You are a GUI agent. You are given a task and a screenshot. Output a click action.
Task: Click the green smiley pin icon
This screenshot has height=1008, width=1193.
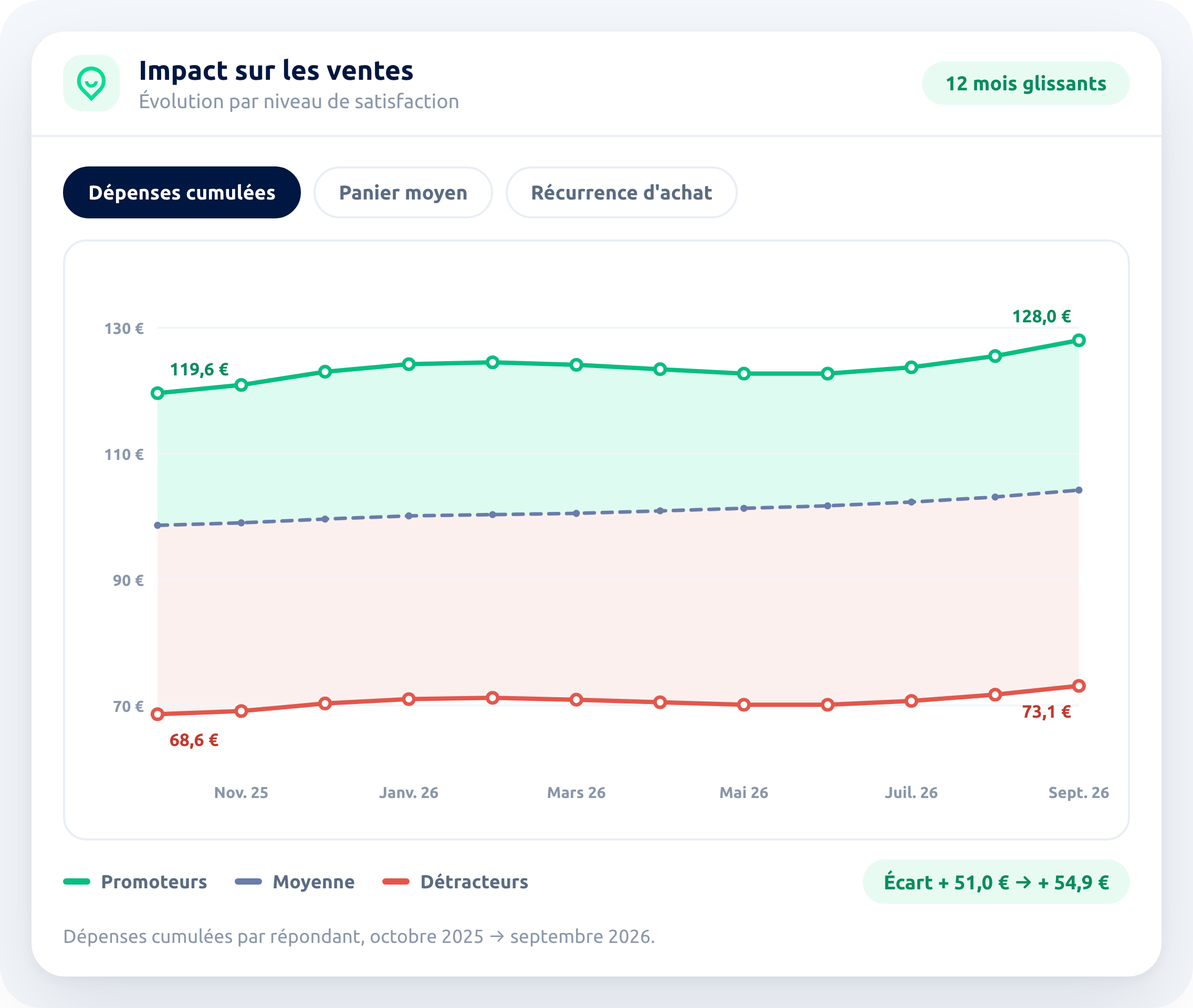coord(91,83)
